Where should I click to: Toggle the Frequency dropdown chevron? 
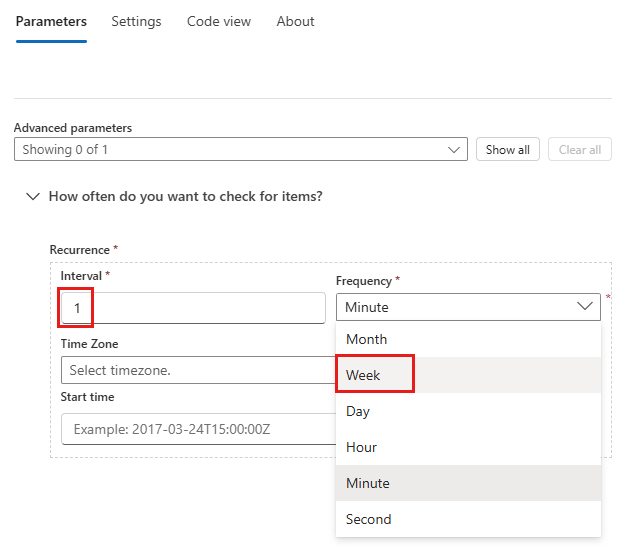[x=585, y=307]
